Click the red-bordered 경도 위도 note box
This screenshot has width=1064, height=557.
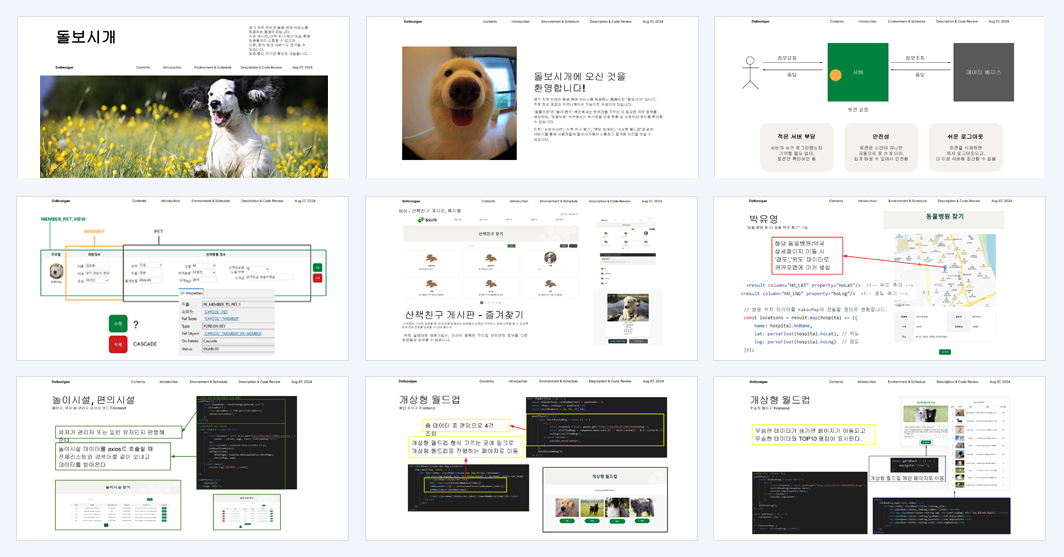coord(808,255)
